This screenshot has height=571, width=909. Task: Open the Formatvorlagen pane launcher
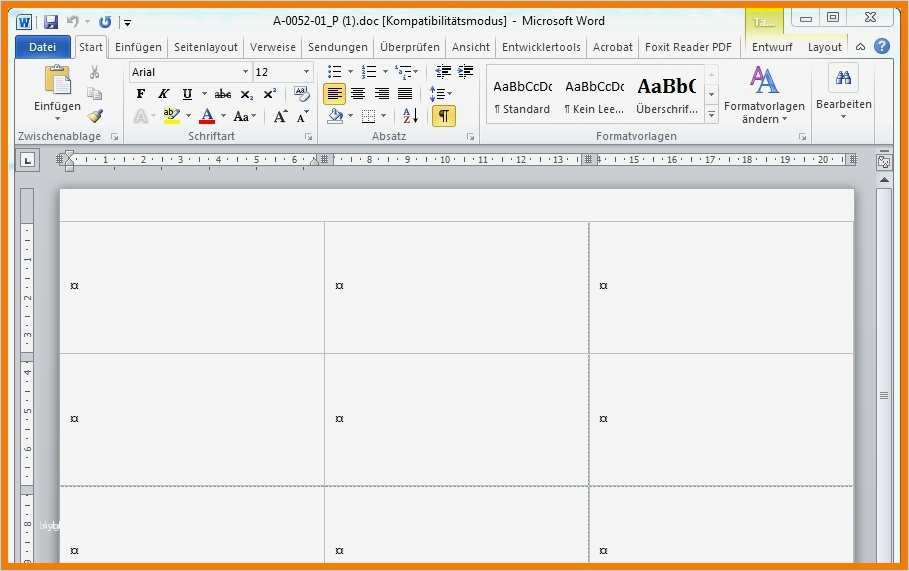coord(802,137)
